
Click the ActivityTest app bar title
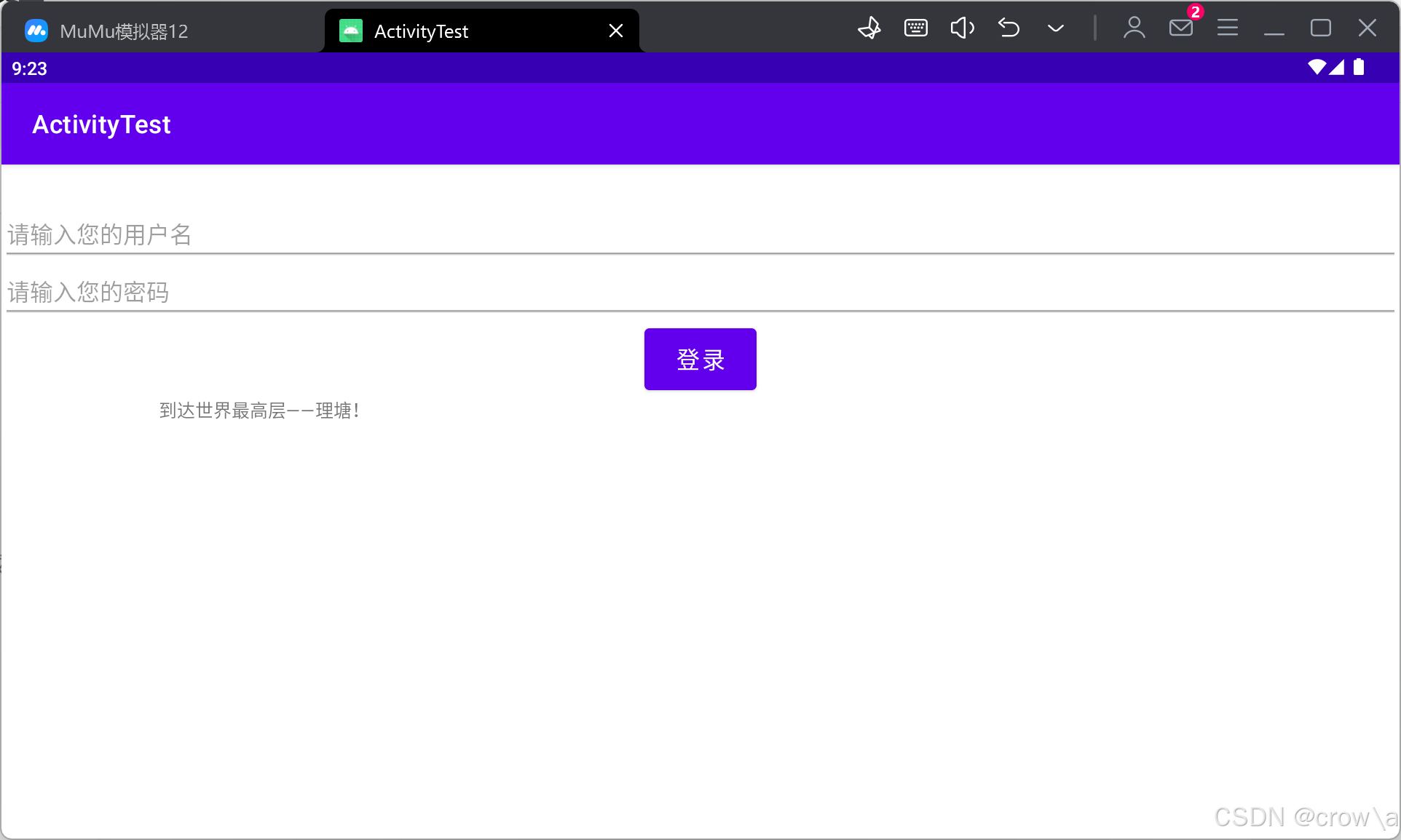point(101,124)
